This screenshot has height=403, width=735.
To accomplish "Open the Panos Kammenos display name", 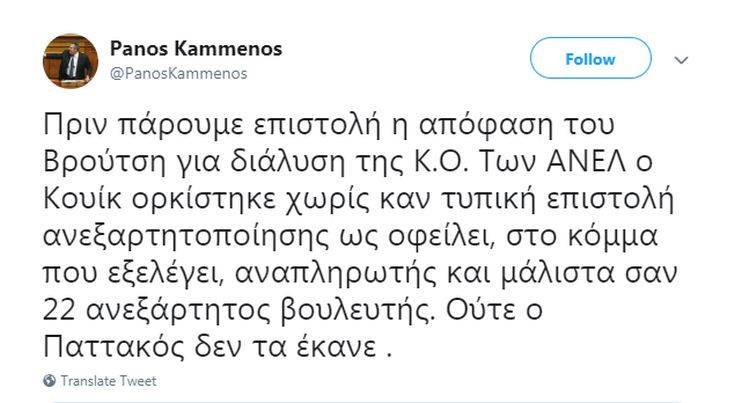I will 195,49.
